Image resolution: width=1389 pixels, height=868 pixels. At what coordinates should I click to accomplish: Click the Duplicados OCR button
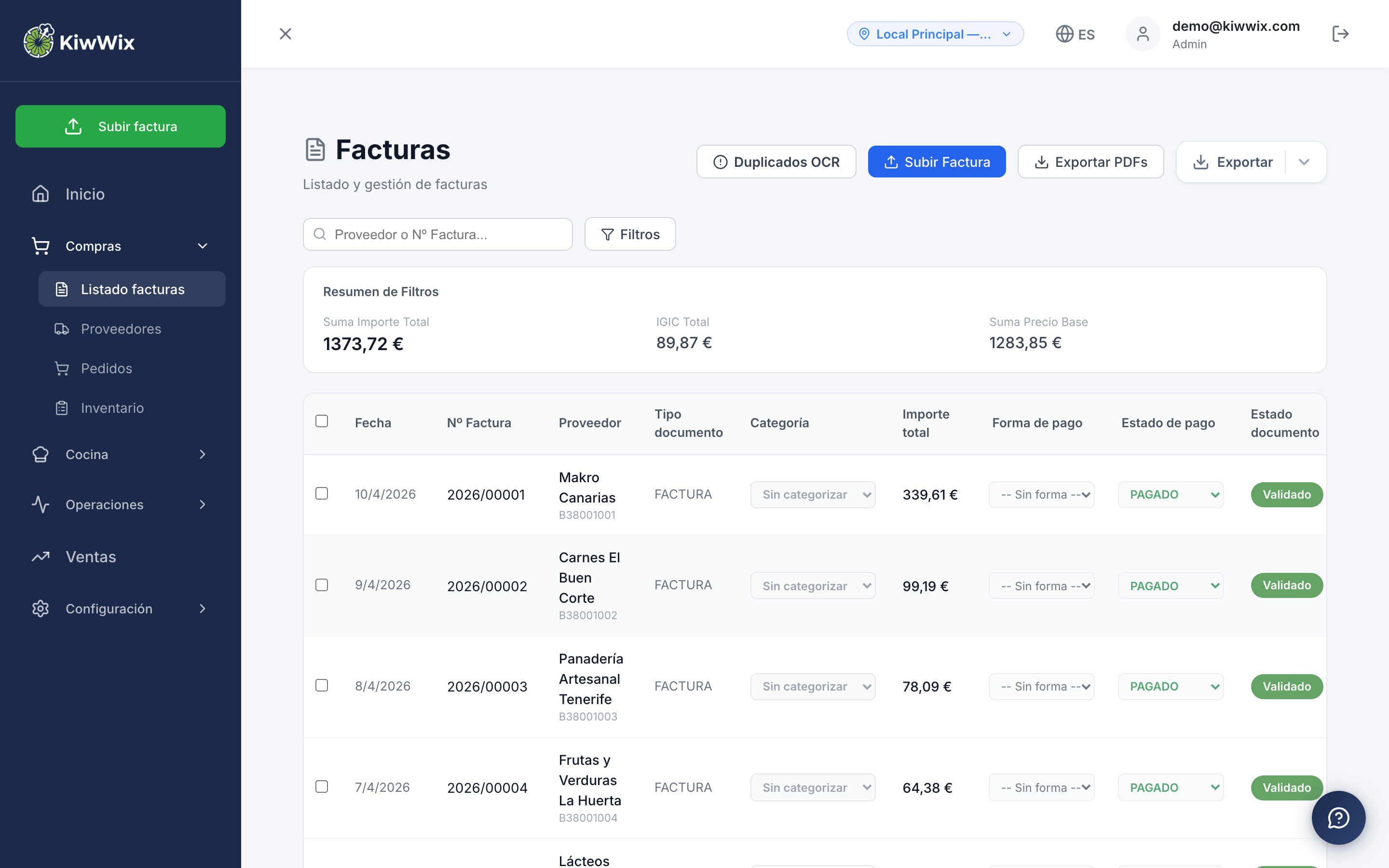click(776, 162)
